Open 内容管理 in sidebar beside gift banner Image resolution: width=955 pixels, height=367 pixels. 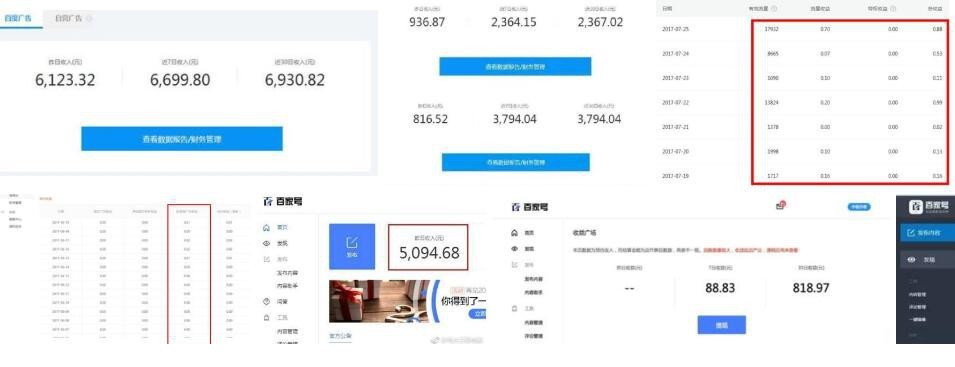[x=287, y=332]
